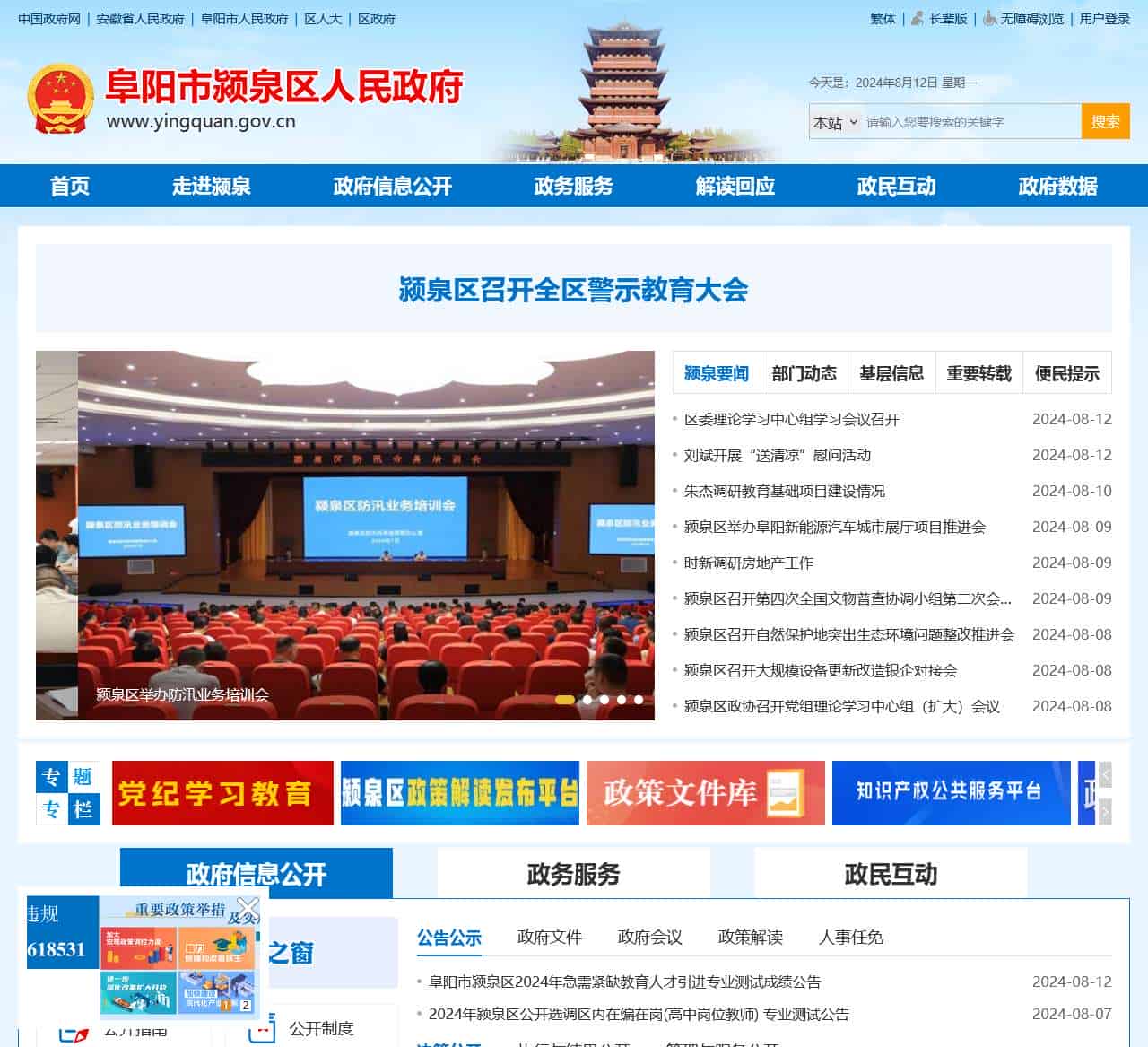Click the 无障碍浏览 accessibility wheelchair icon
Screen dimensions: 1148x1047
(x=988, y=19)
